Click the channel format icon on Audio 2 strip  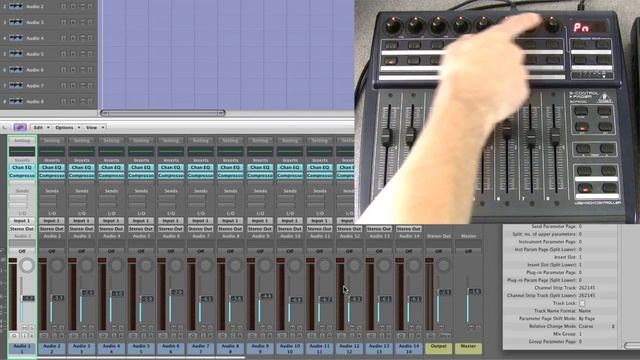pyautogui.click(x=44, y=336)
